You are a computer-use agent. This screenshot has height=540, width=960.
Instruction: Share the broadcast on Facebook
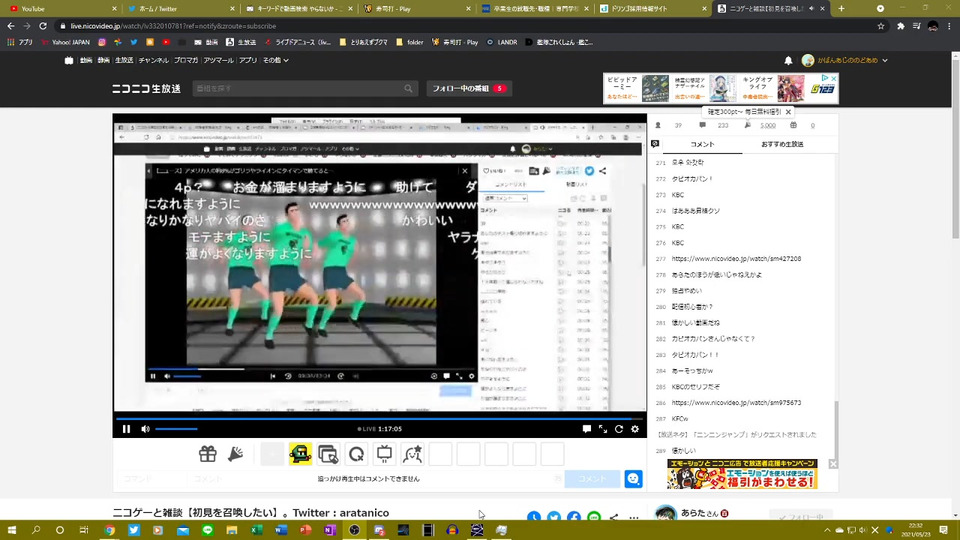(574, 517)
